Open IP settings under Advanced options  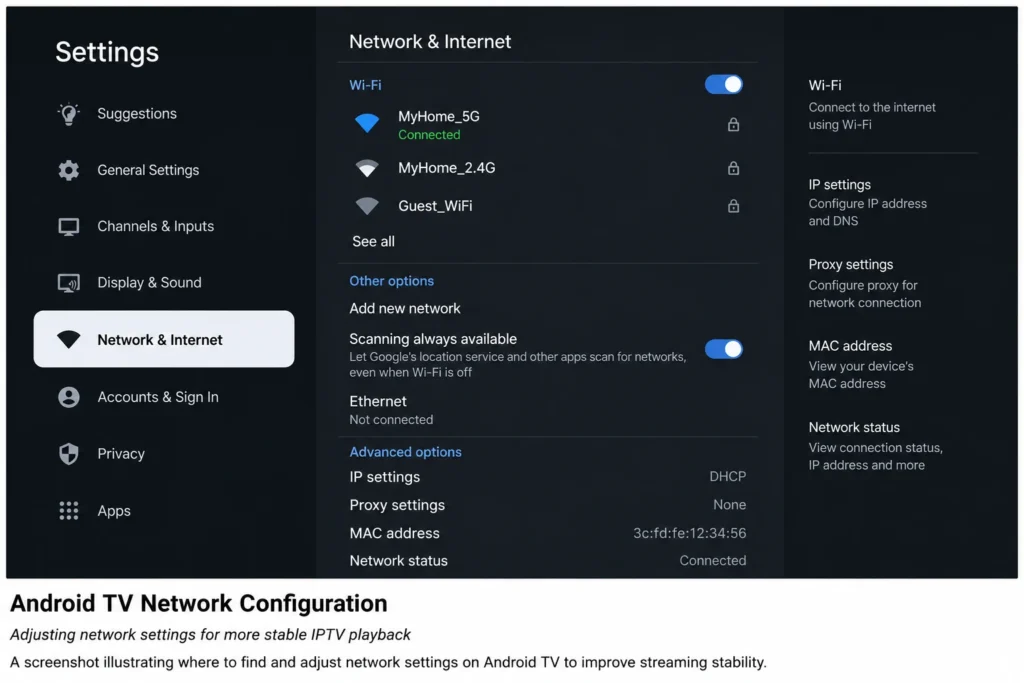547,477
